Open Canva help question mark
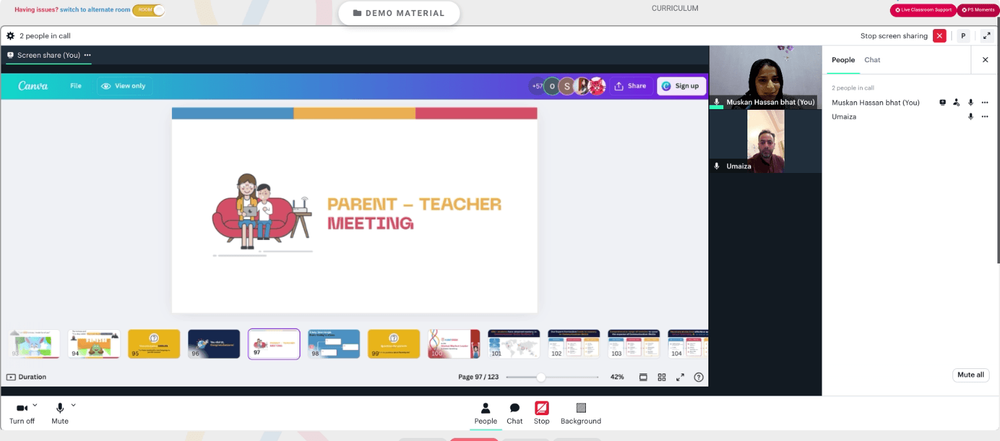1000x441 pixels. (699, 377)
